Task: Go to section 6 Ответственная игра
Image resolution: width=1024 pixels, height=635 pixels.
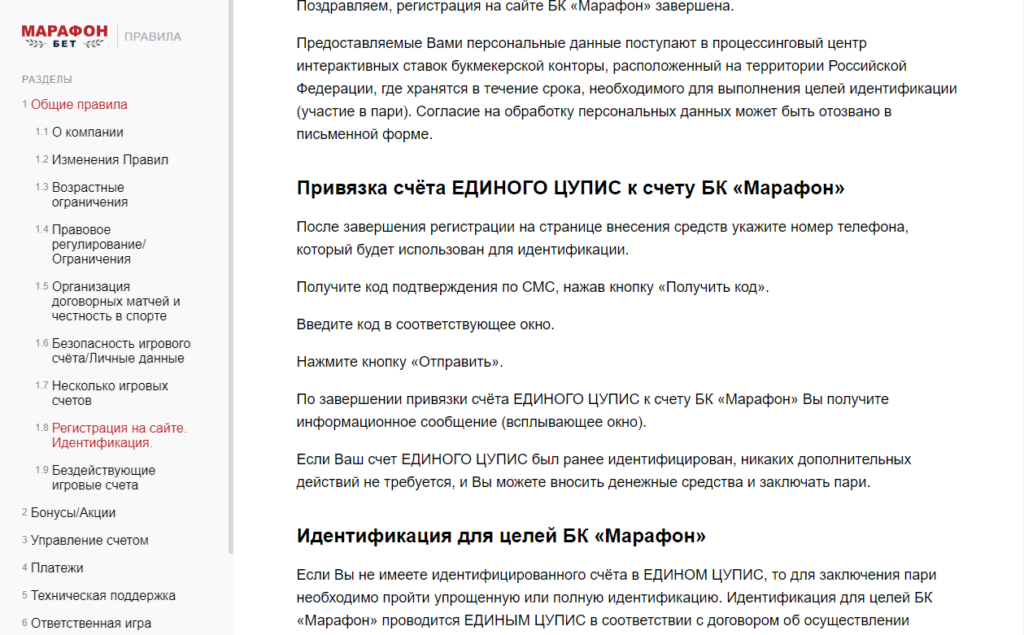Action: coord(91,623)
